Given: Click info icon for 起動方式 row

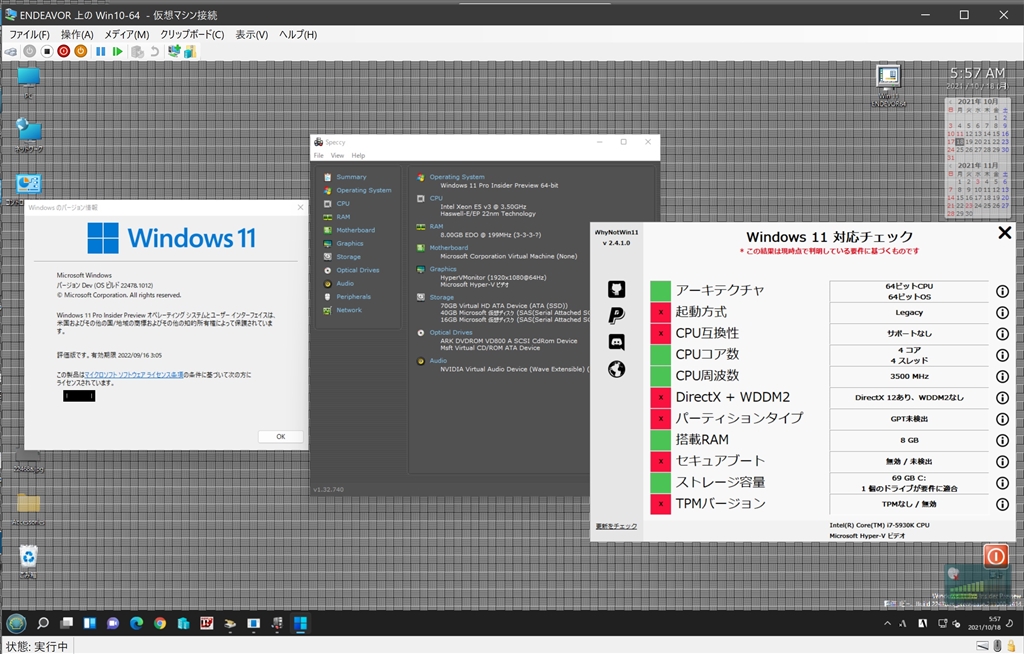Looking at the screenshot, I should pyautogui.click(x=1002, y=313).
